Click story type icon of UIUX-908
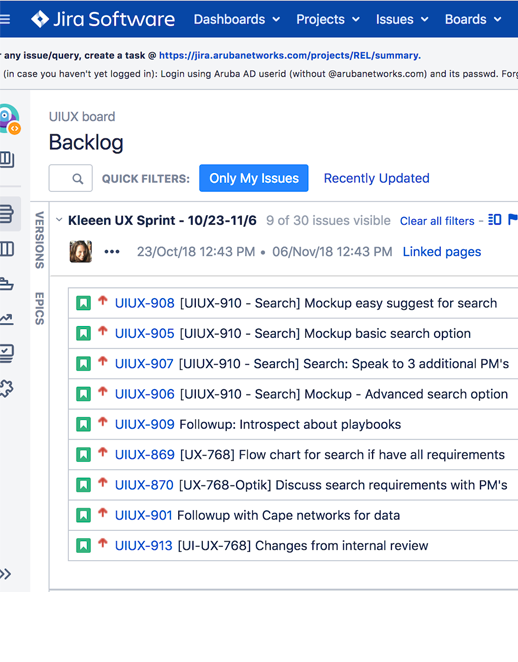 coord(83,303)
